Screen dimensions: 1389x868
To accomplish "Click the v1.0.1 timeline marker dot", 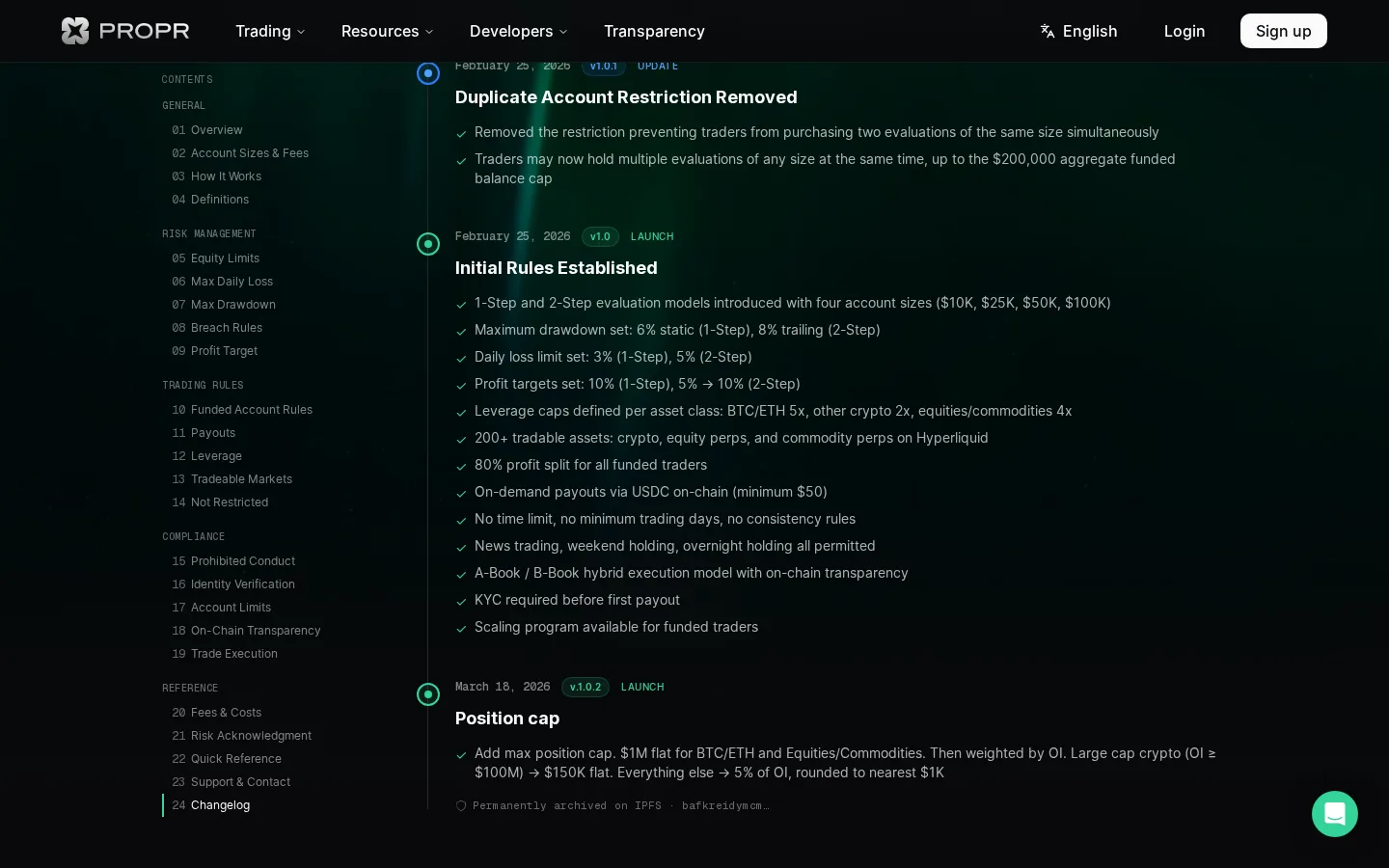I will point(428,73).
